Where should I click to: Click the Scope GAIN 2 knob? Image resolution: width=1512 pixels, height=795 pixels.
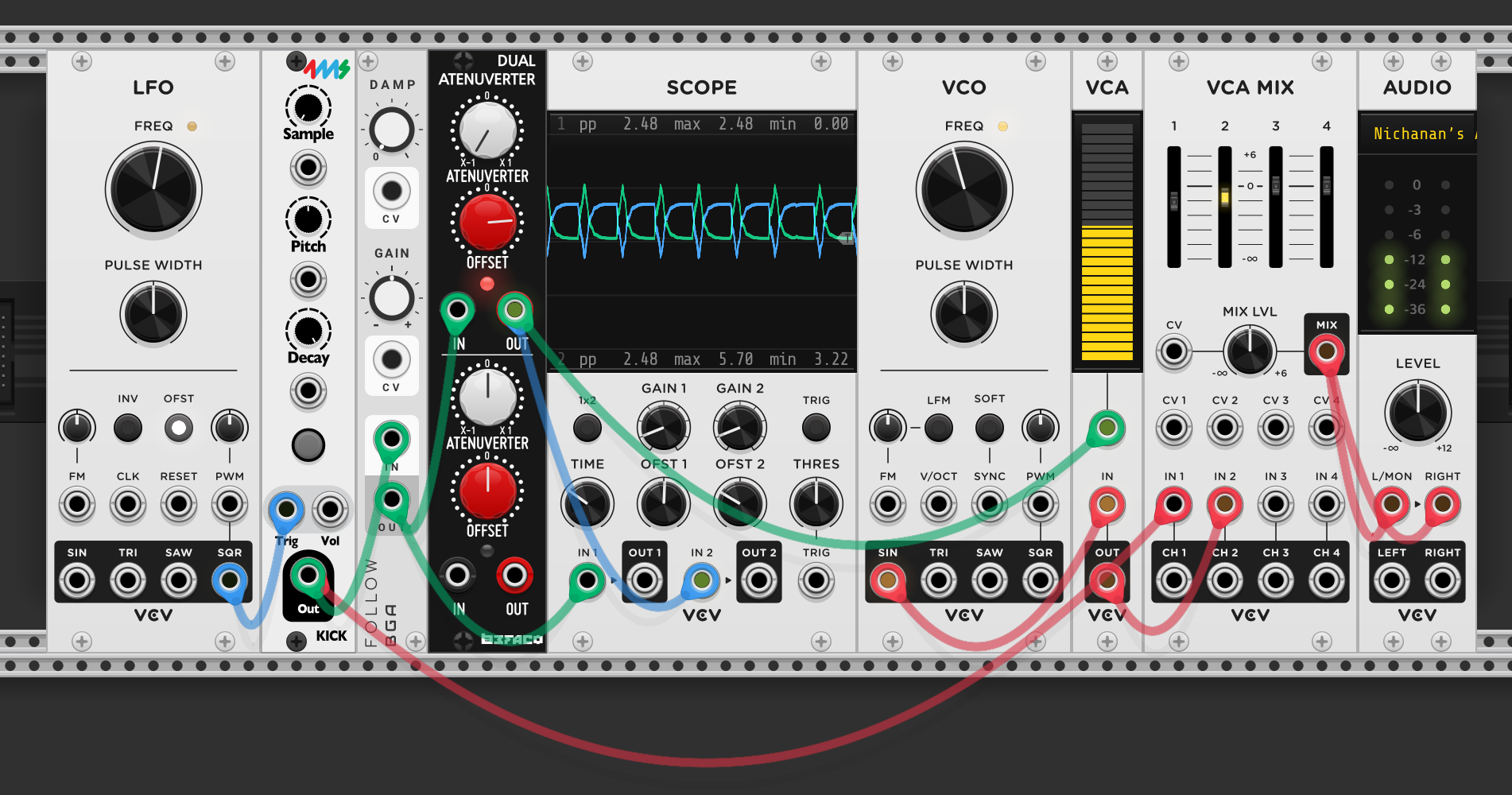click(x=740, y=428)
